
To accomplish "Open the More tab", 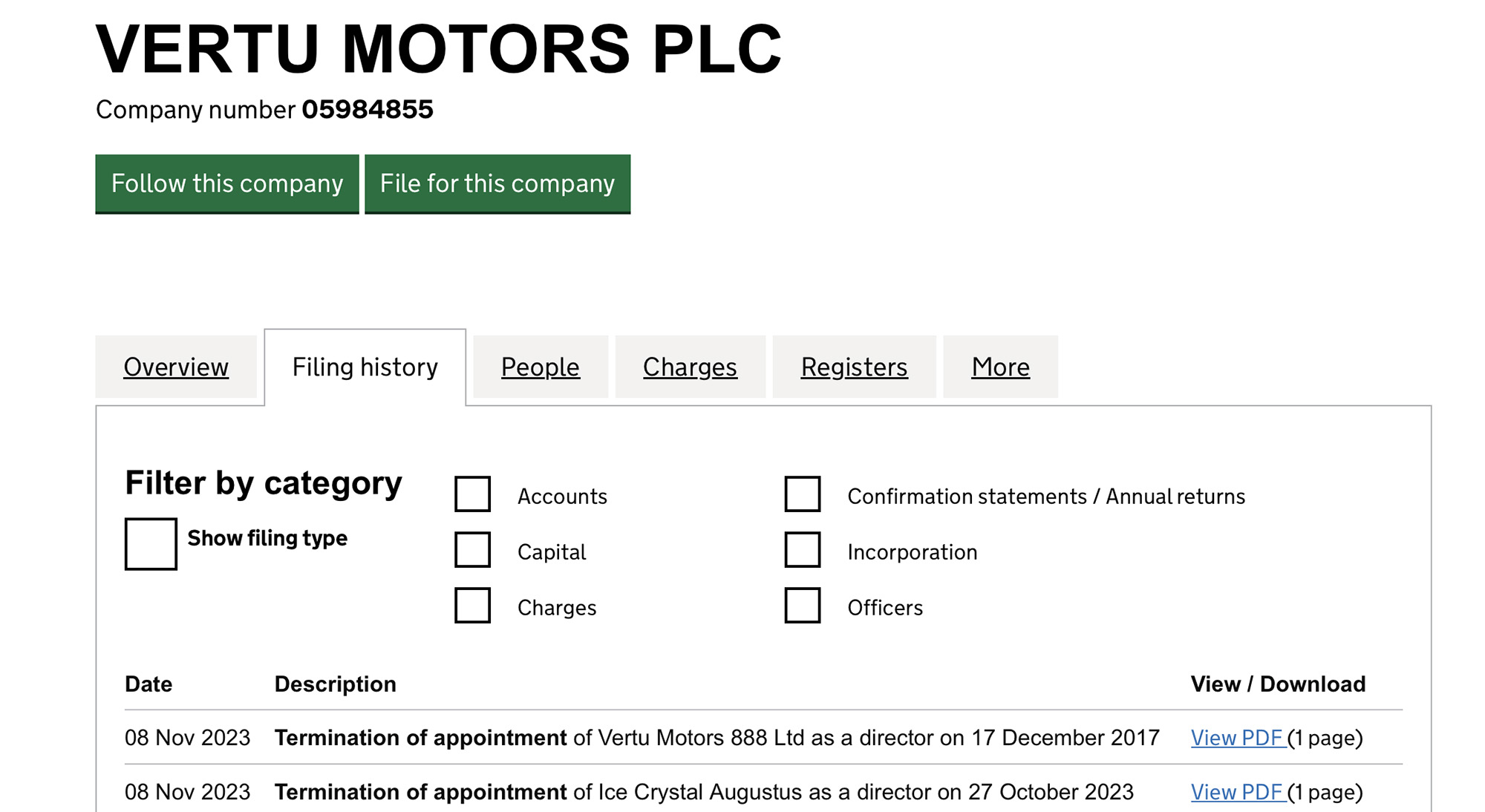I will [x=1000, y=367].
